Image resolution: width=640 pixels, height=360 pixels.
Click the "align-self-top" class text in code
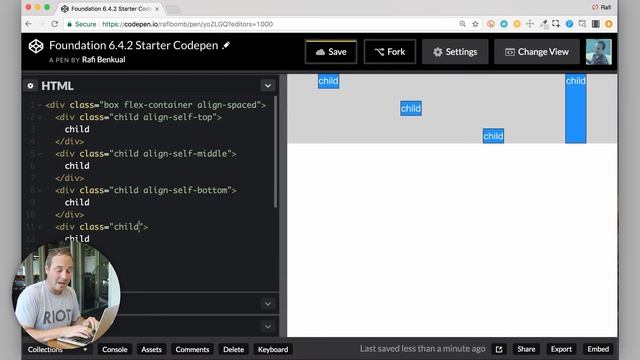(178, 117)
